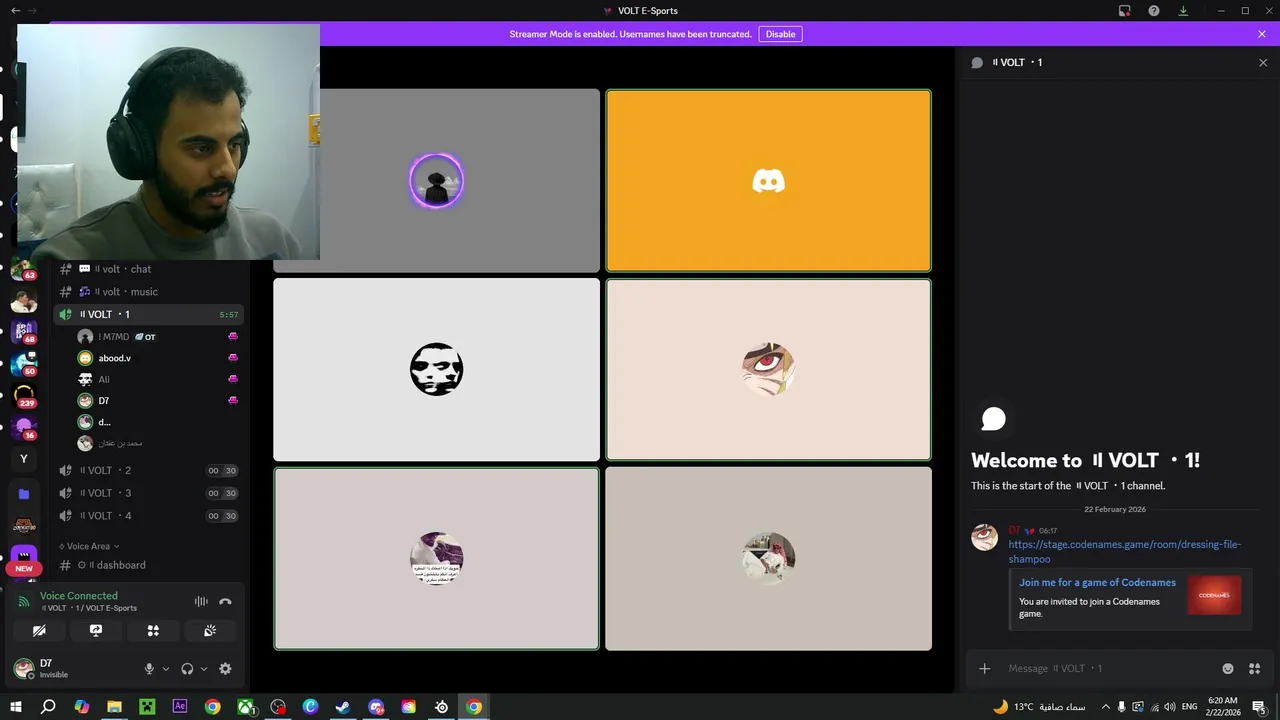Open Windows Start menu

coord(15,707)
